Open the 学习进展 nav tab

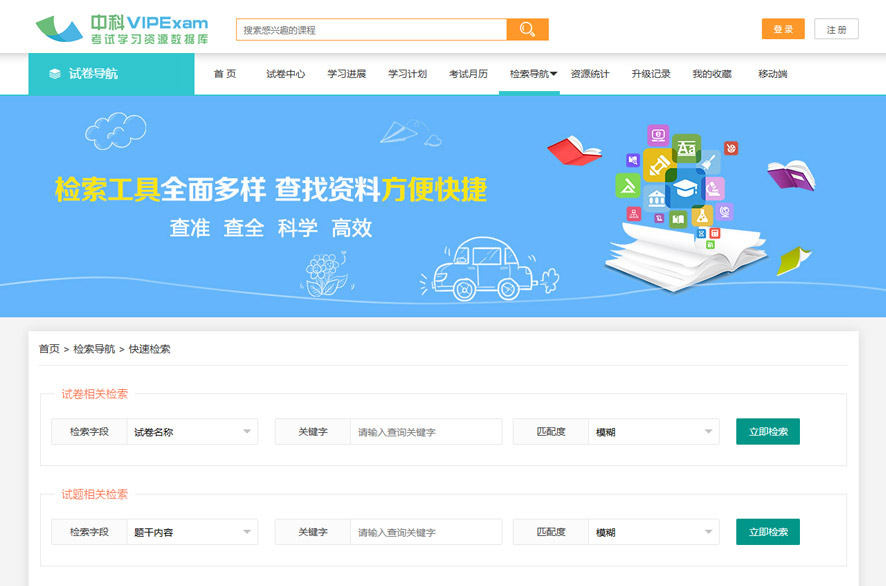pyautogui.click(x=346, y=73)
